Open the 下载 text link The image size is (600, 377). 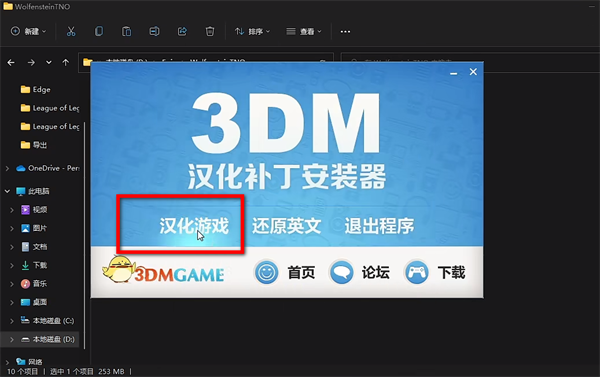(451, 273)
